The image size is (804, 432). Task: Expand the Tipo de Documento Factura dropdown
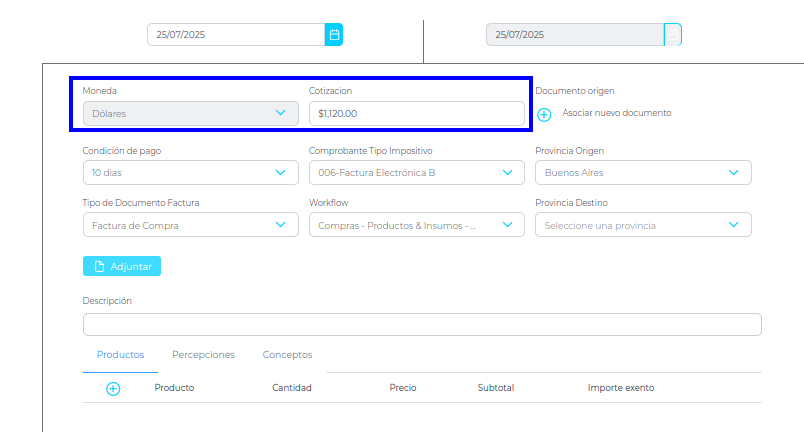pos(190,225)
